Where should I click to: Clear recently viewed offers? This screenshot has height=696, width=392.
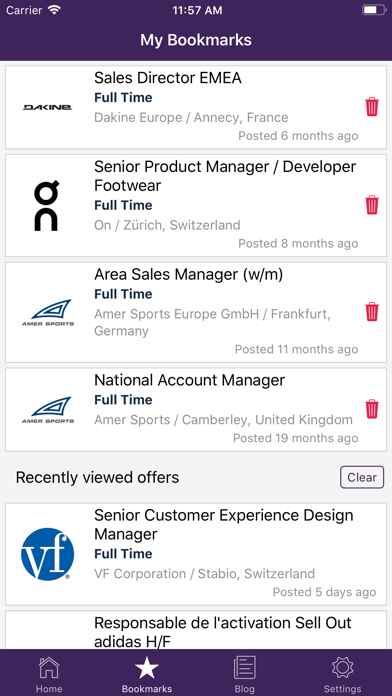[362, 477]
